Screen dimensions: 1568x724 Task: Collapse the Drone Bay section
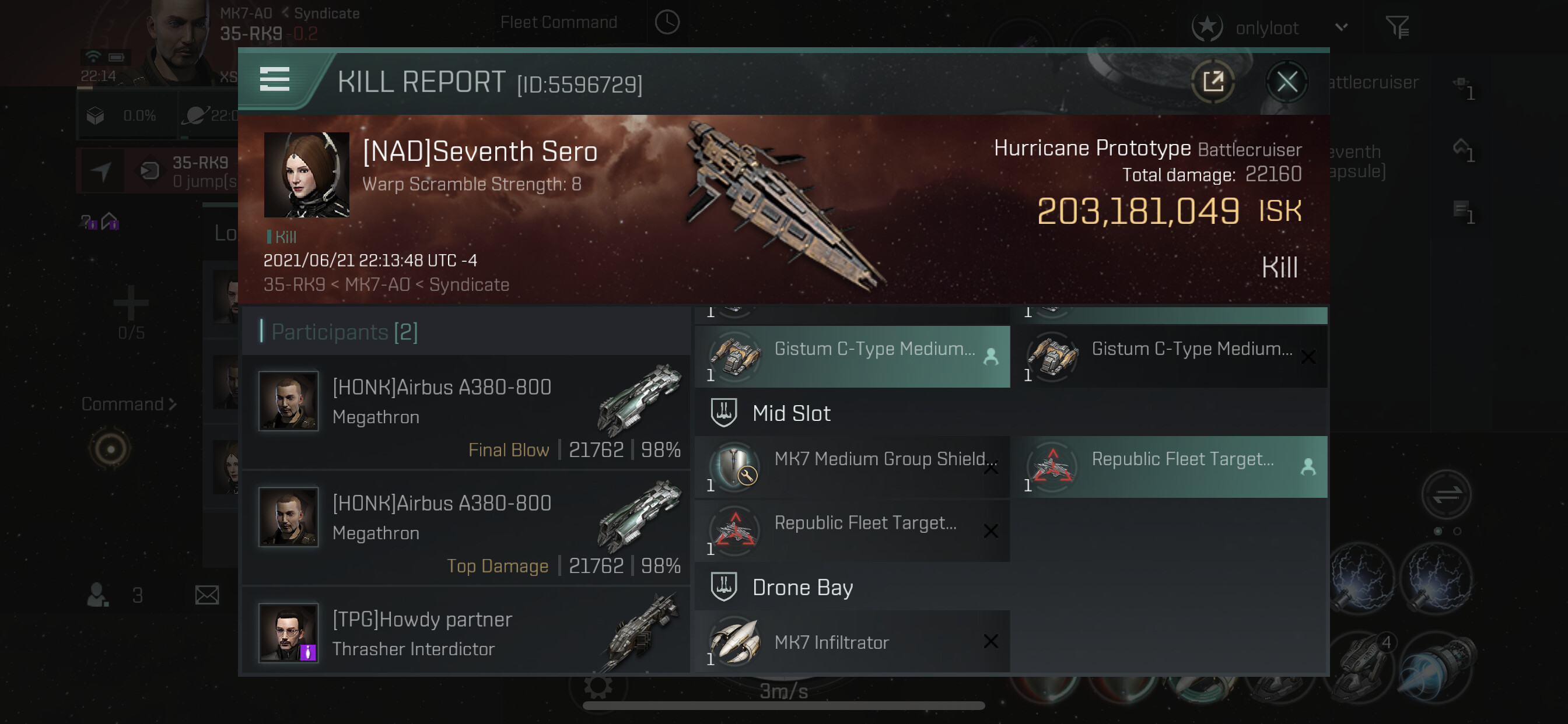point(724,587)
